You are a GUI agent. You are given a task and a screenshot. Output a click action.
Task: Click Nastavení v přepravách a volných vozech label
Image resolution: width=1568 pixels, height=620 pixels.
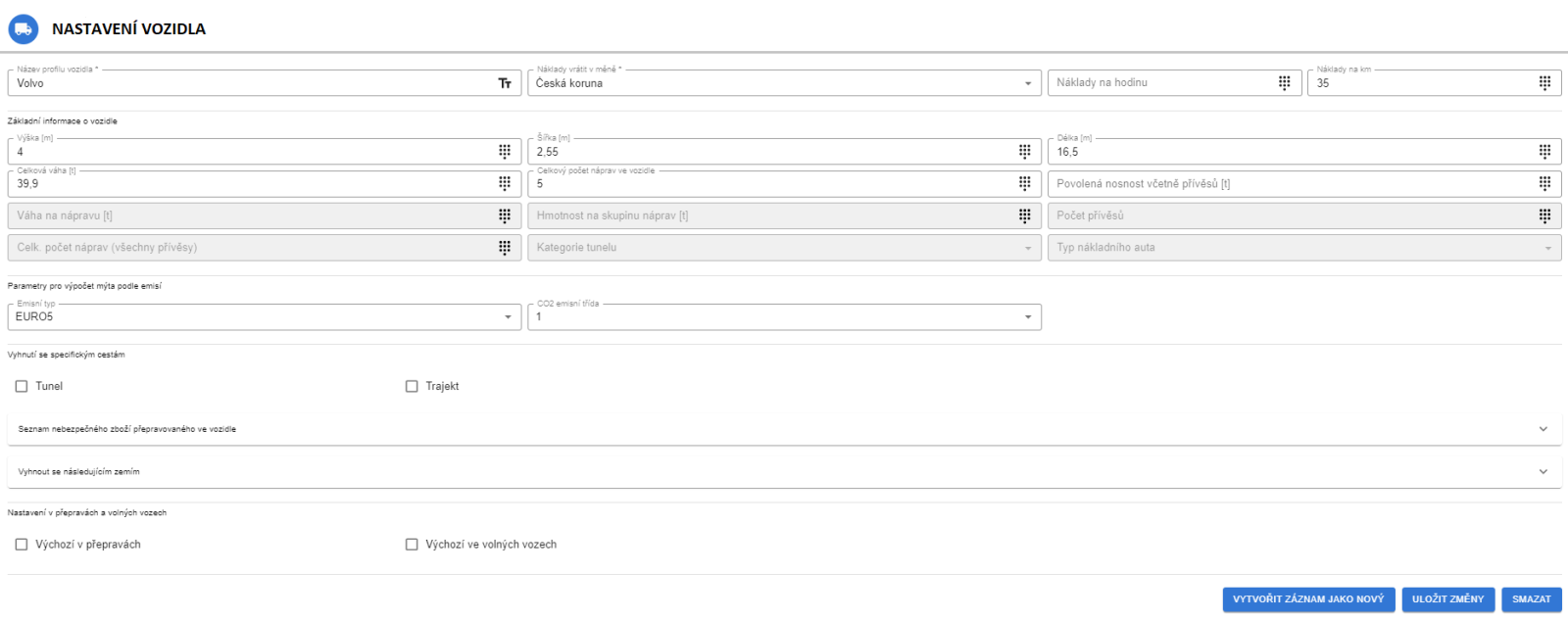[87, 512]
